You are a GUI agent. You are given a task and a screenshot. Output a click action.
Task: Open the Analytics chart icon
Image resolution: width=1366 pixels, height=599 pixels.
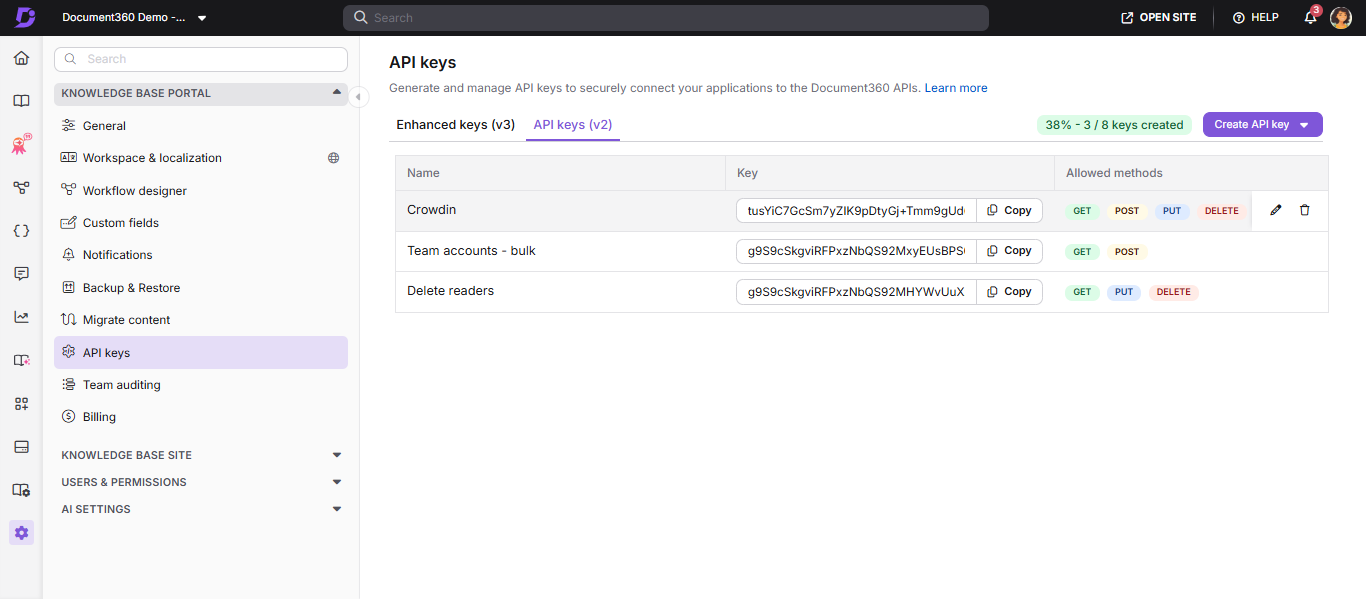21,317
